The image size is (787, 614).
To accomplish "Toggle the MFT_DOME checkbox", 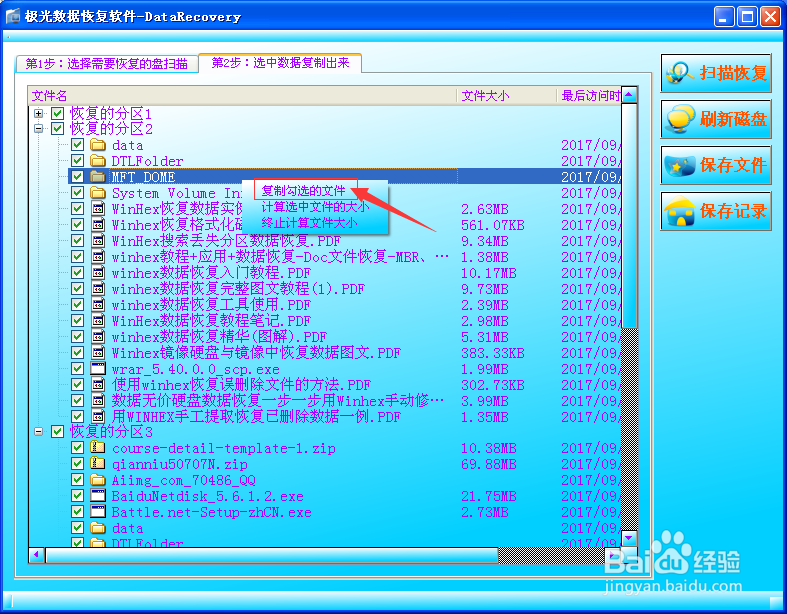I will point(77,177).
